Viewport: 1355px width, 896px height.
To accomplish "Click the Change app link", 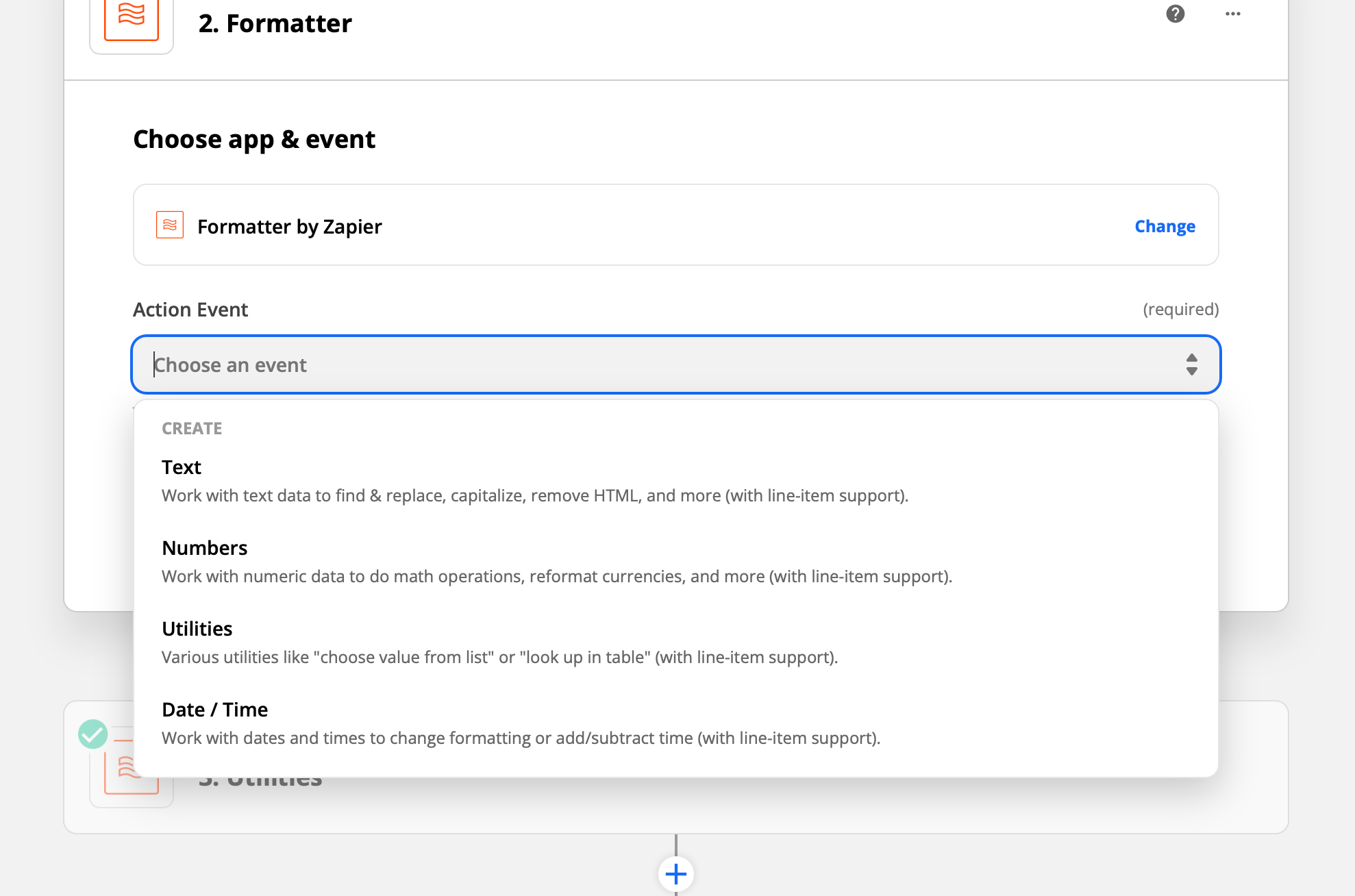I will (1165, 226).
